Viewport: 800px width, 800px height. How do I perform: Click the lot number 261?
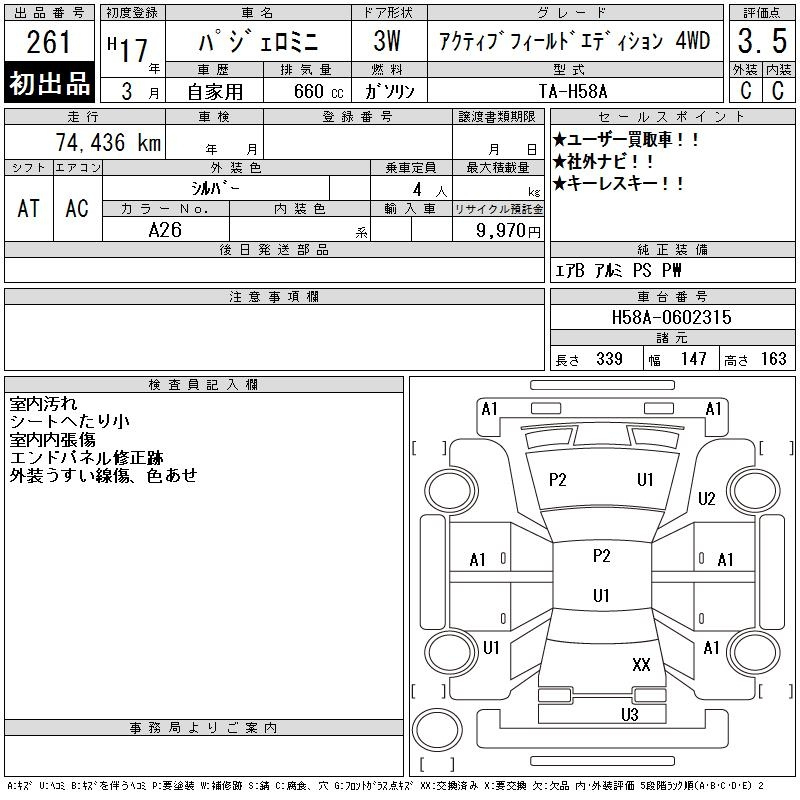50,43
